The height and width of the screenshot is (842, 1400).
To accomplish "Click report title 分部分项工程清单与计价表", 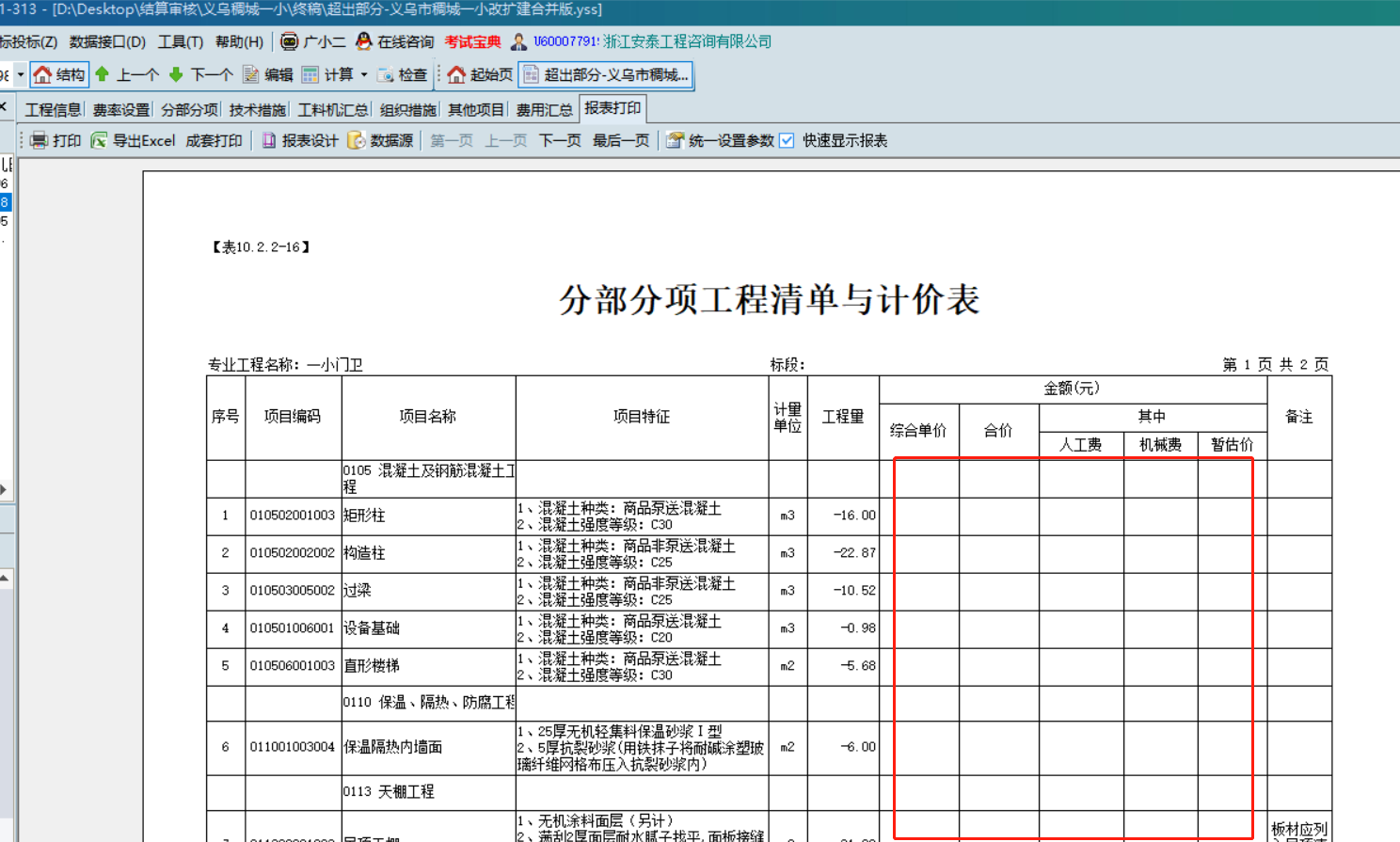I will click(770, 300).
